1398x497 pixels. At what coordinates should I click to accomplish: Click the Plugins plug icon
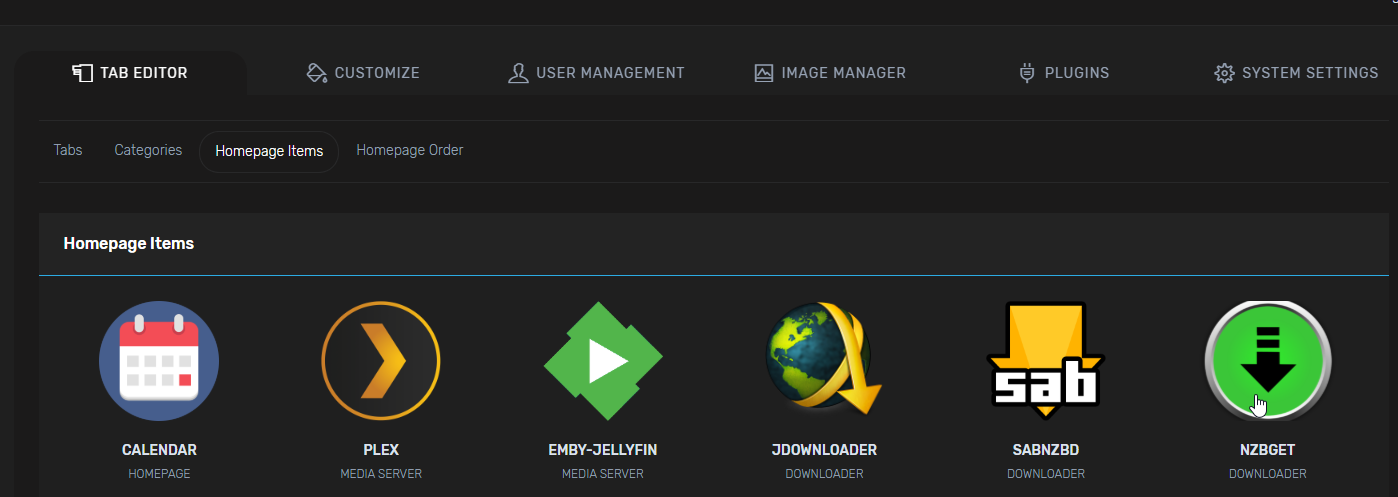[x=1026, y=73]
